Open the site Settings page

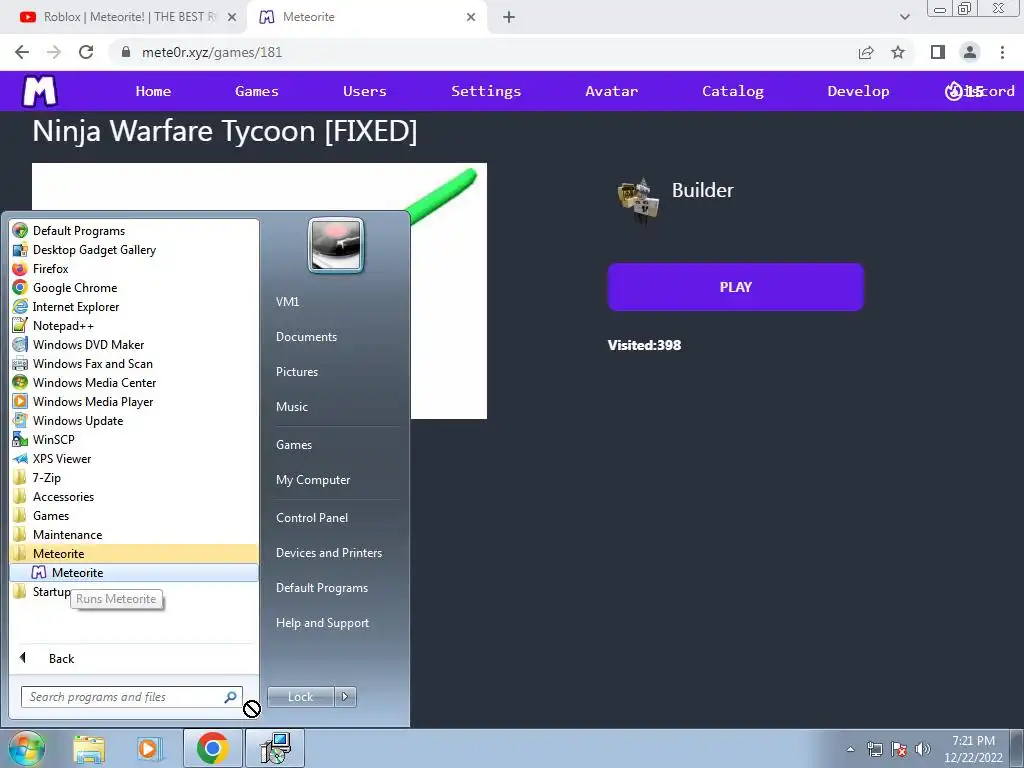tap(486, 91)
